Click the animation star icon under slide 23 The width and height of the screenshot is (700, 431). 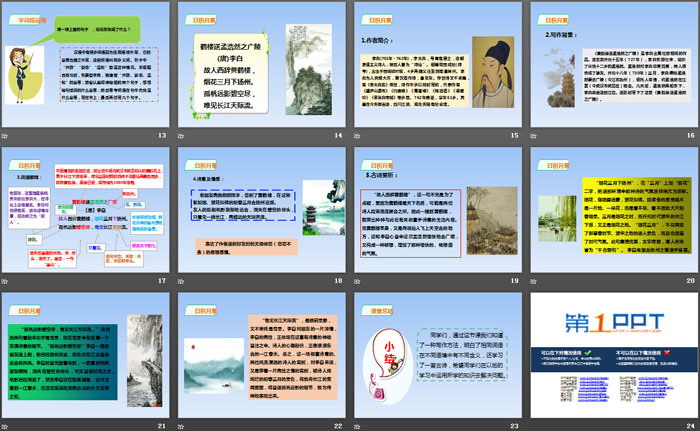(357, 427)
